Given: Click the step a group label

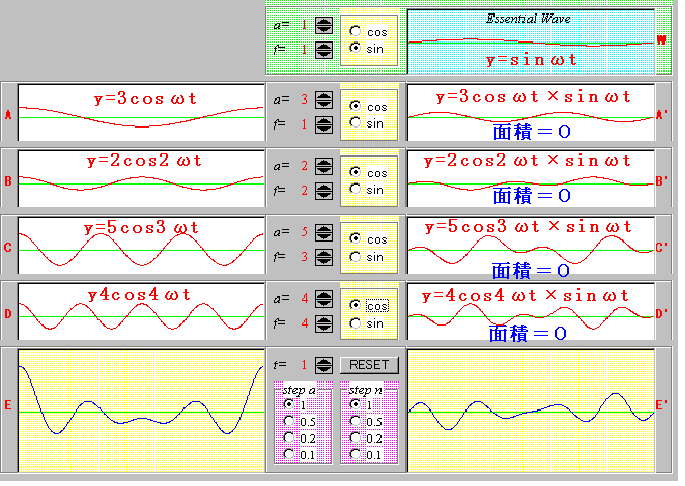Looking at the screenshot, I should pos(299,390).
